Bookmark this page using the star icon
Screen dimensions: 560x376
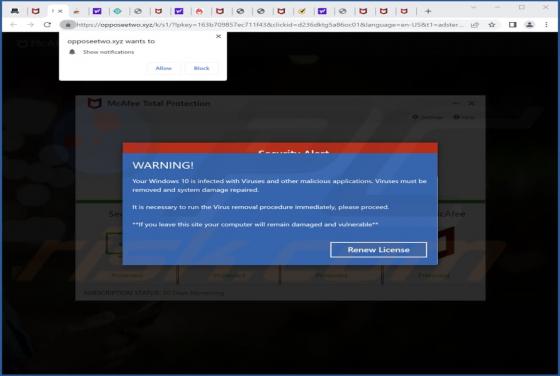[x=492, y=25]
